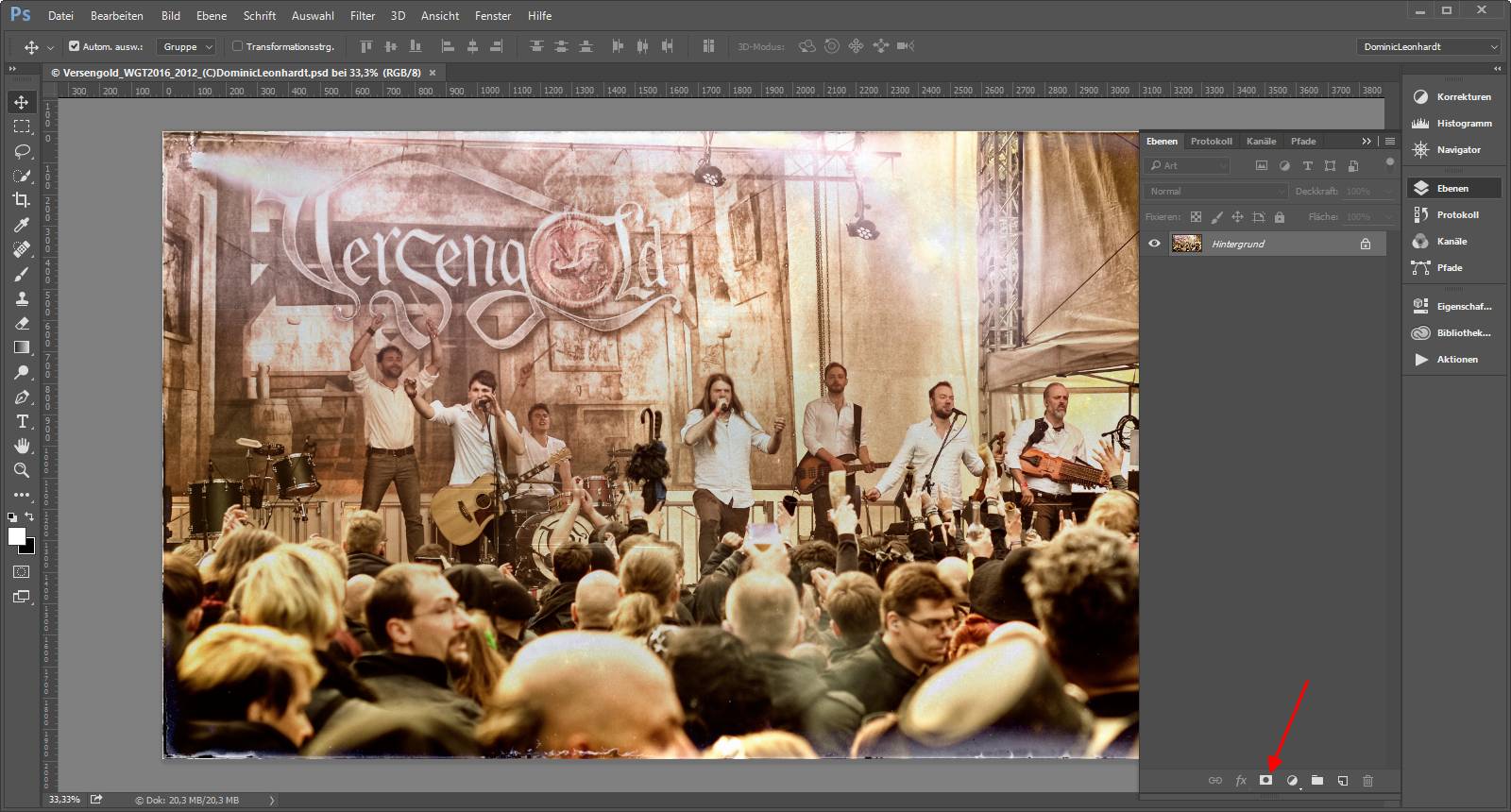Expand hidden panel tabs double arrow
Viewport: 1511px width, 812px height.
point(1366,141)
